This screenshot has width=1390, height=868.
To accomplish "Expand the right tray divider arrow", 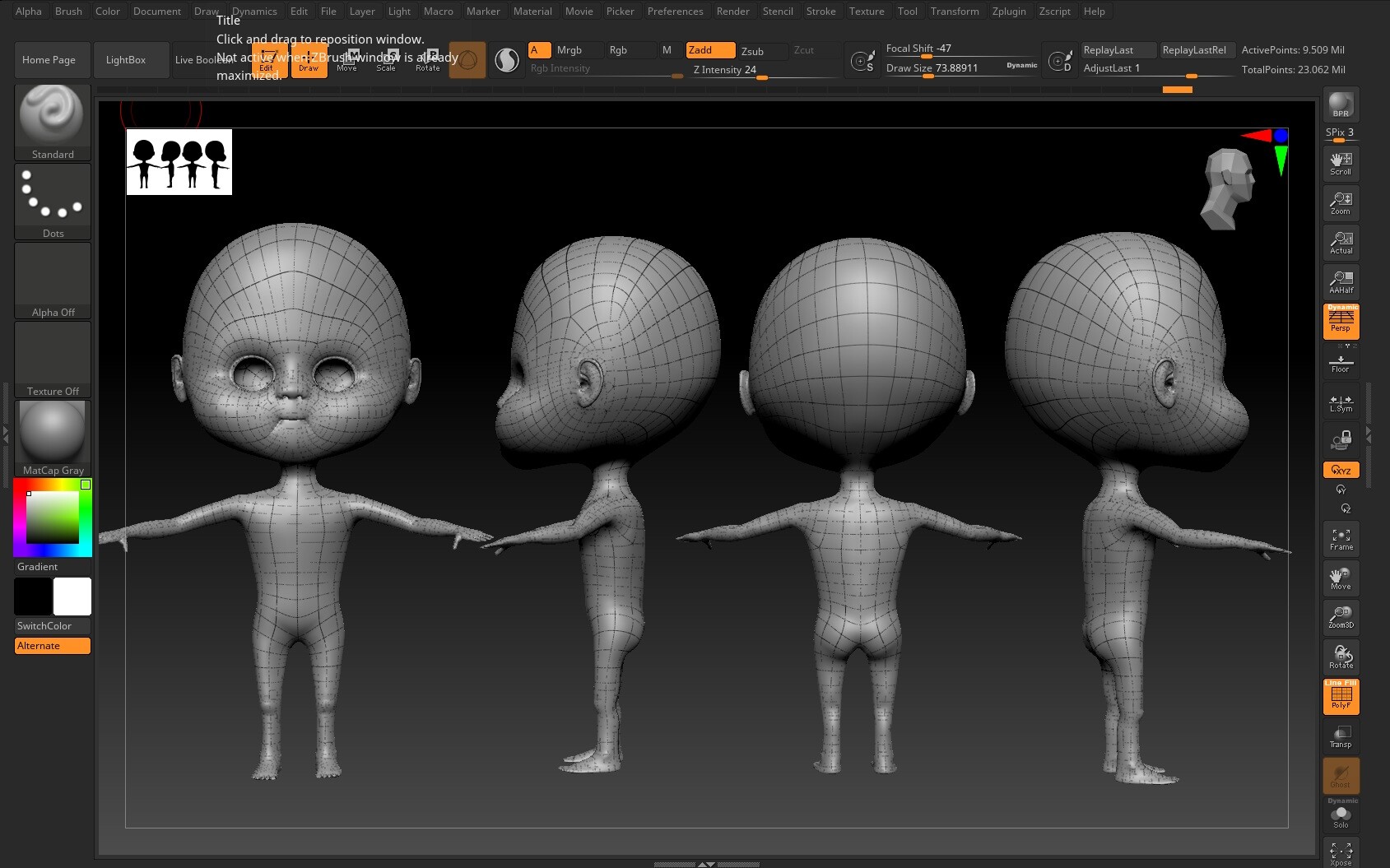I will pos(1369,432).
